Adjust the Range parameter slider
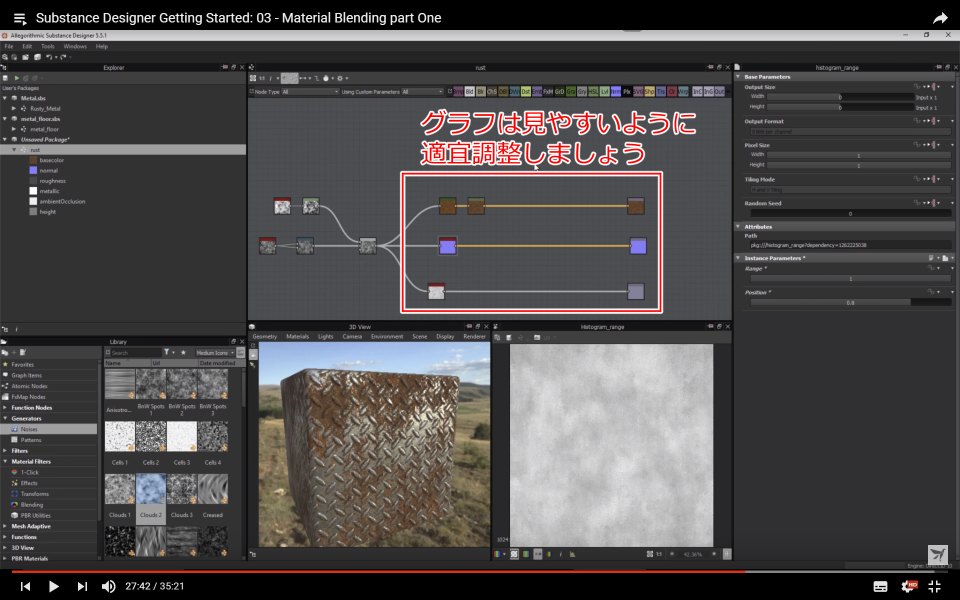960x600 pixels. point(850,279)
